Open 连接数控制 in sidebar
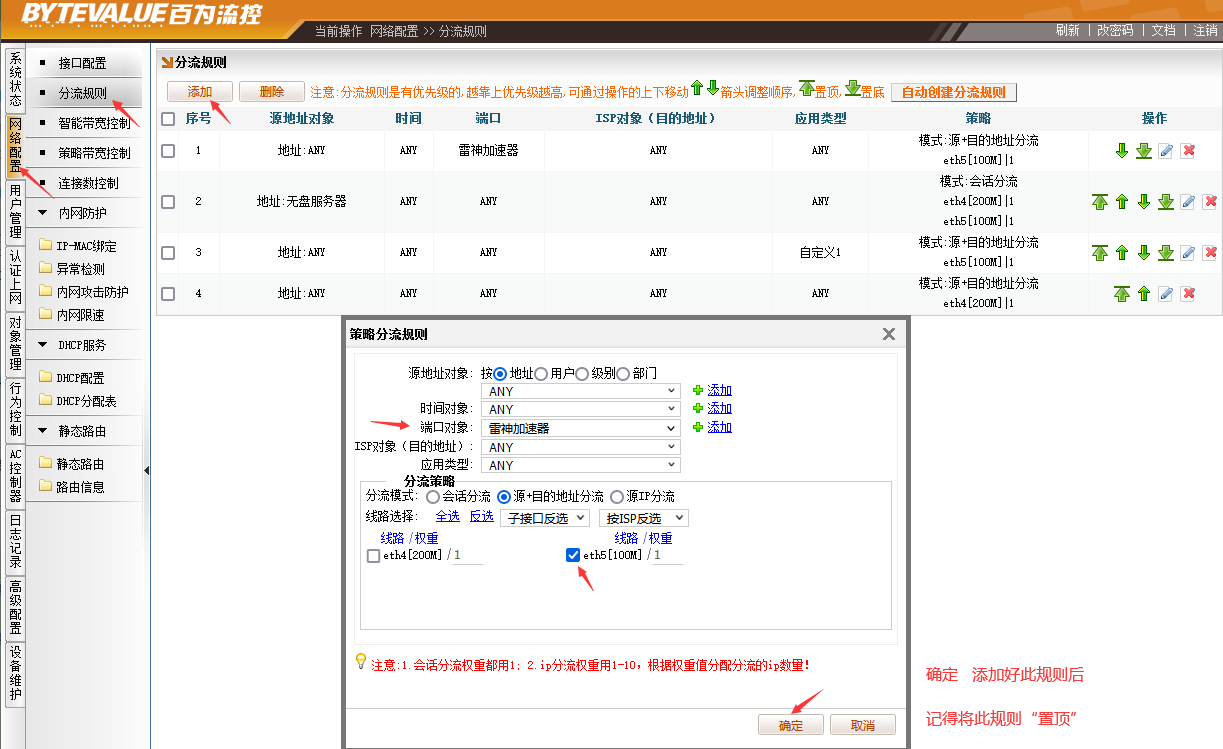This screenshot has height=749, width=1223. [88, 184]
